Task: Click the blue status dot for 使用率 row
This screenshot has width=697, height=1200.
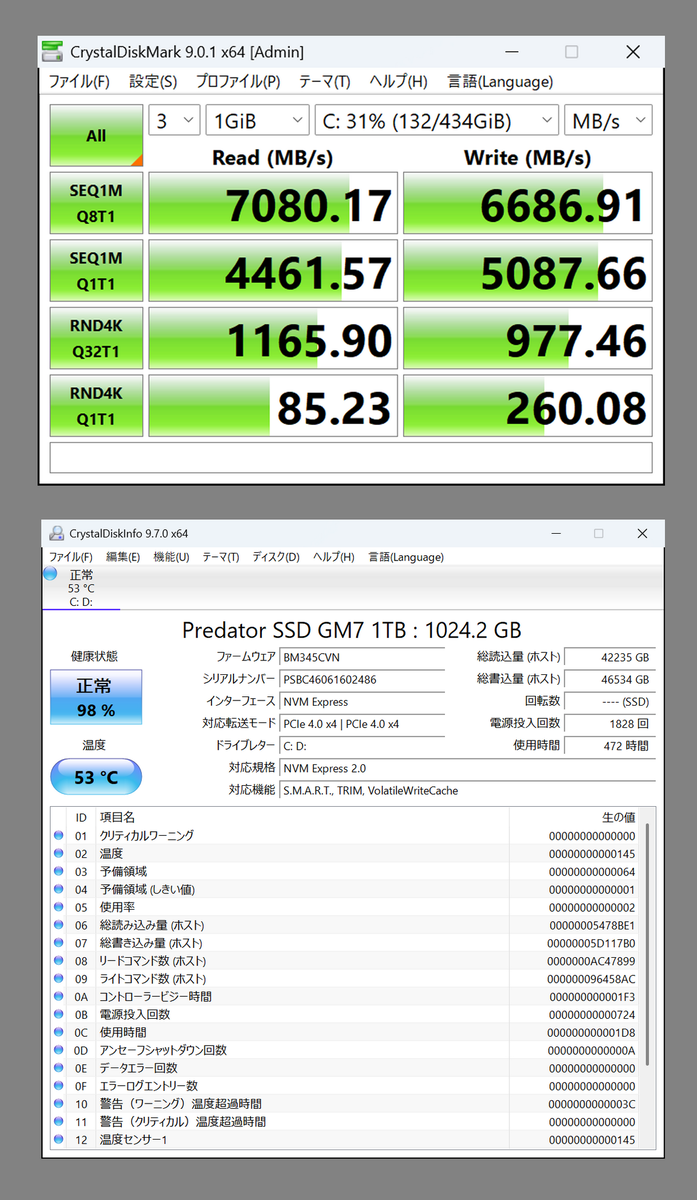Action: pos(57,907)
